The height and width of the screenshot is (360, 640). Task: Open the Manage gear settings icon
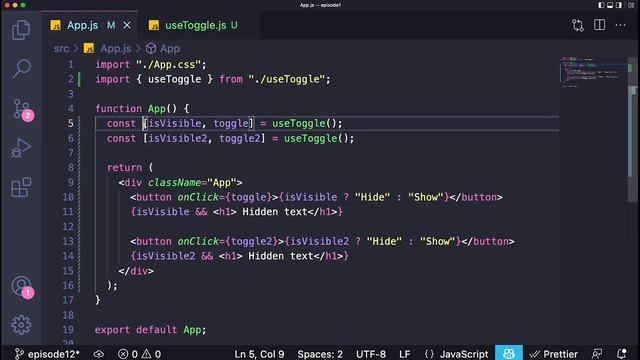21,325
